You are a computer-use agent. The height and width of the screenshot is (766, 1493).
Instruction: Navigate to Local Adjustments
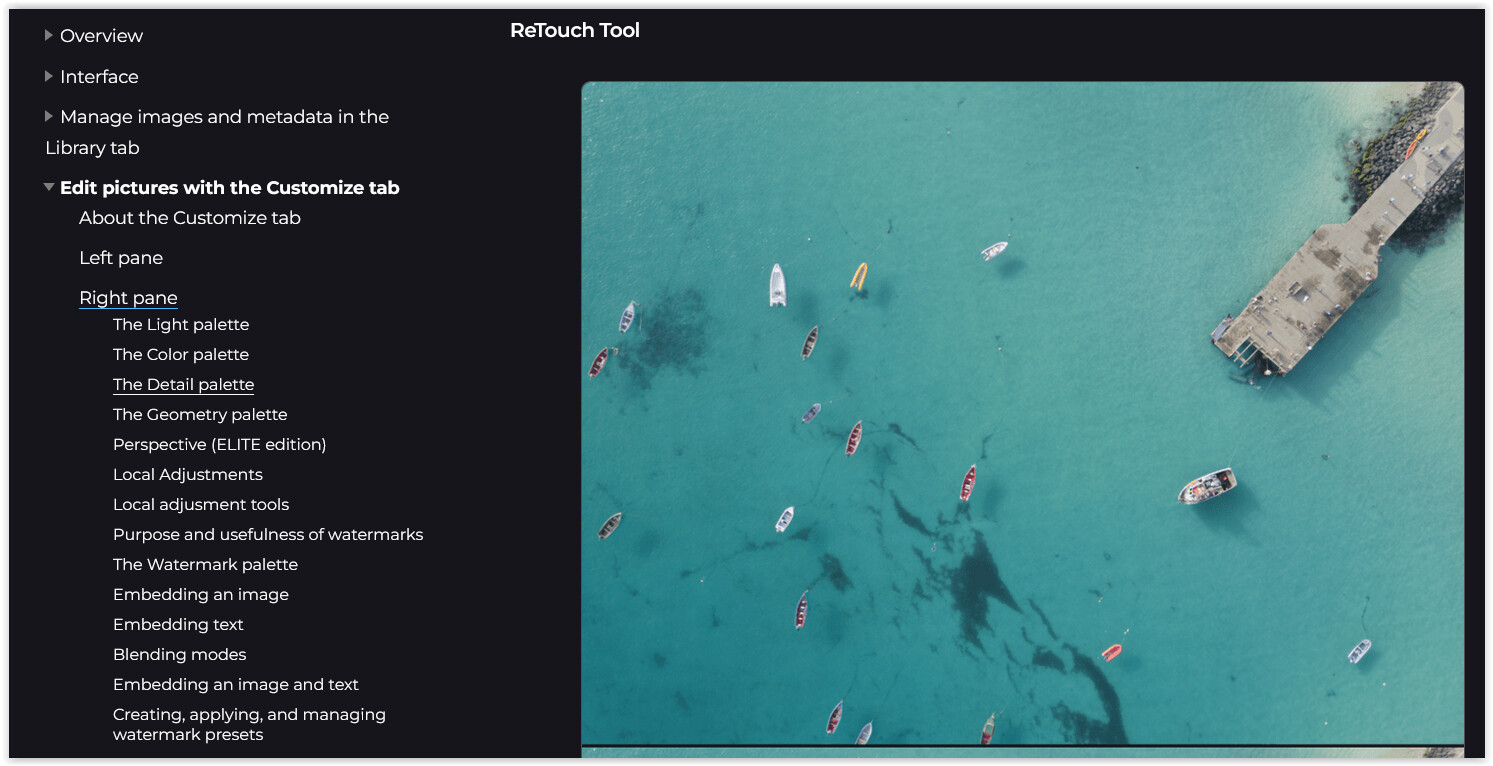click(188, 475)
